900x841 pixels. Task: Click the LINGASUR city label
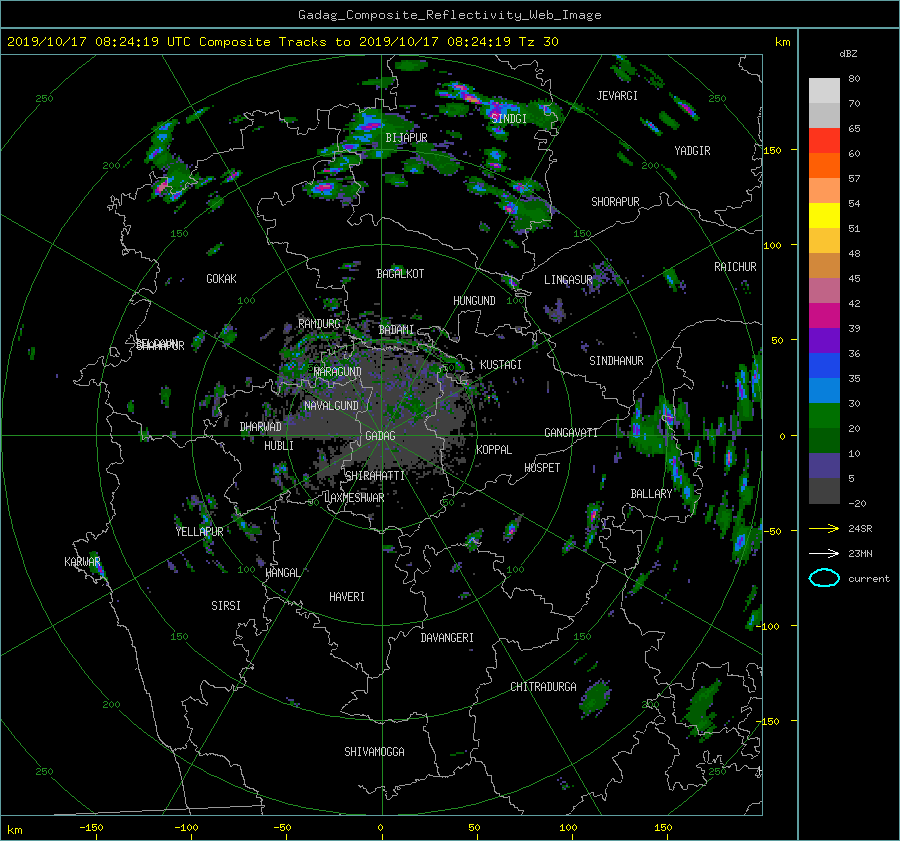[568, 280]
